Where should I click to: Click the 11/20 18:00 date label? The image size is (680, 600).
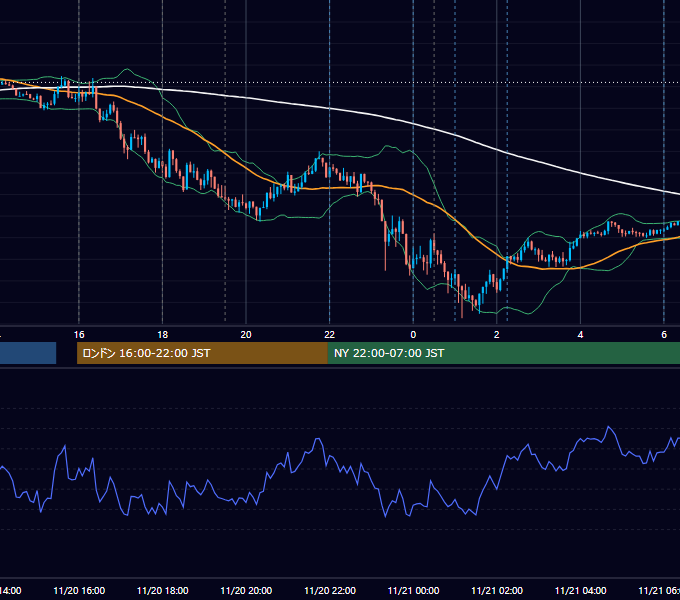pos(163,590)
